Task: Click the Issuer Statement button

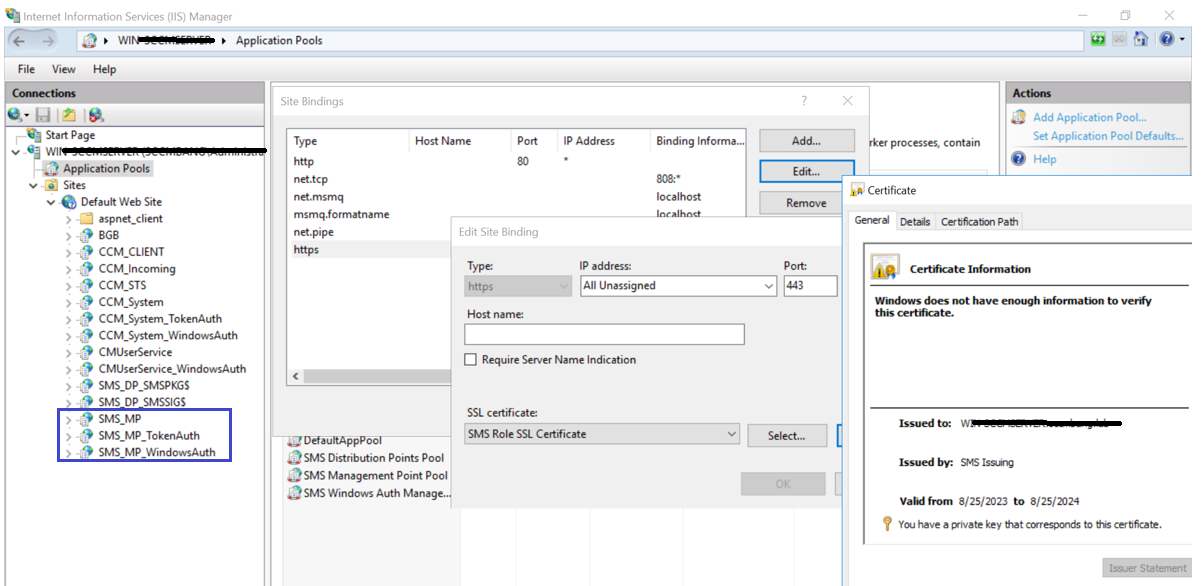Action: point(1148,568)
